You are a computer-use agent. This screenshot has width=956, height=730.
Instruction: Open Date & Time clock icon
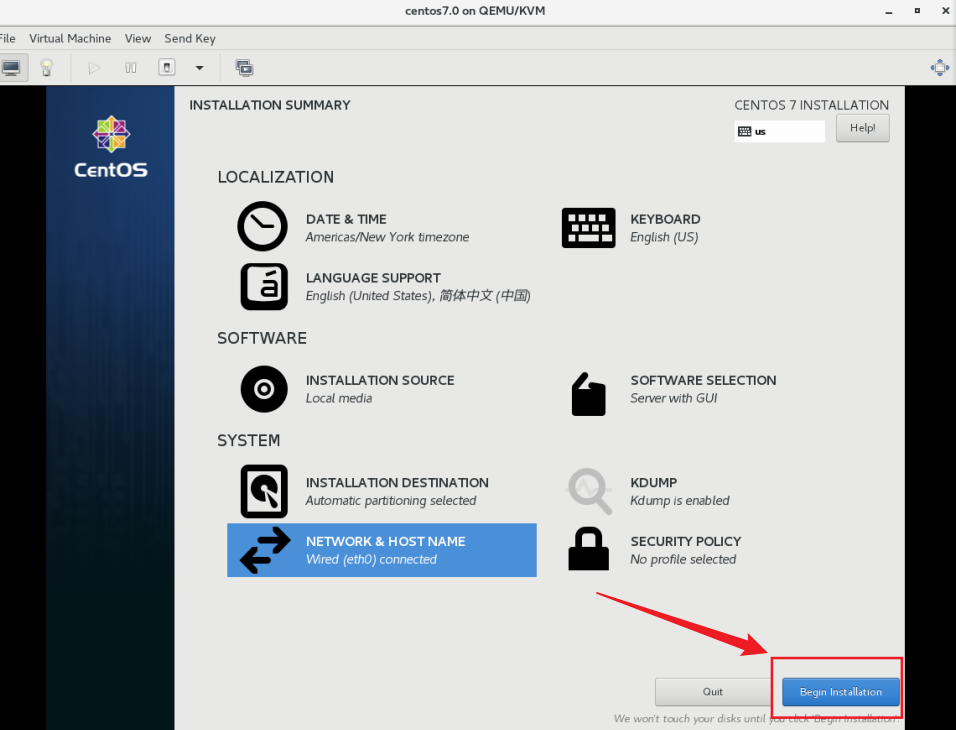[x=262, y=227]
